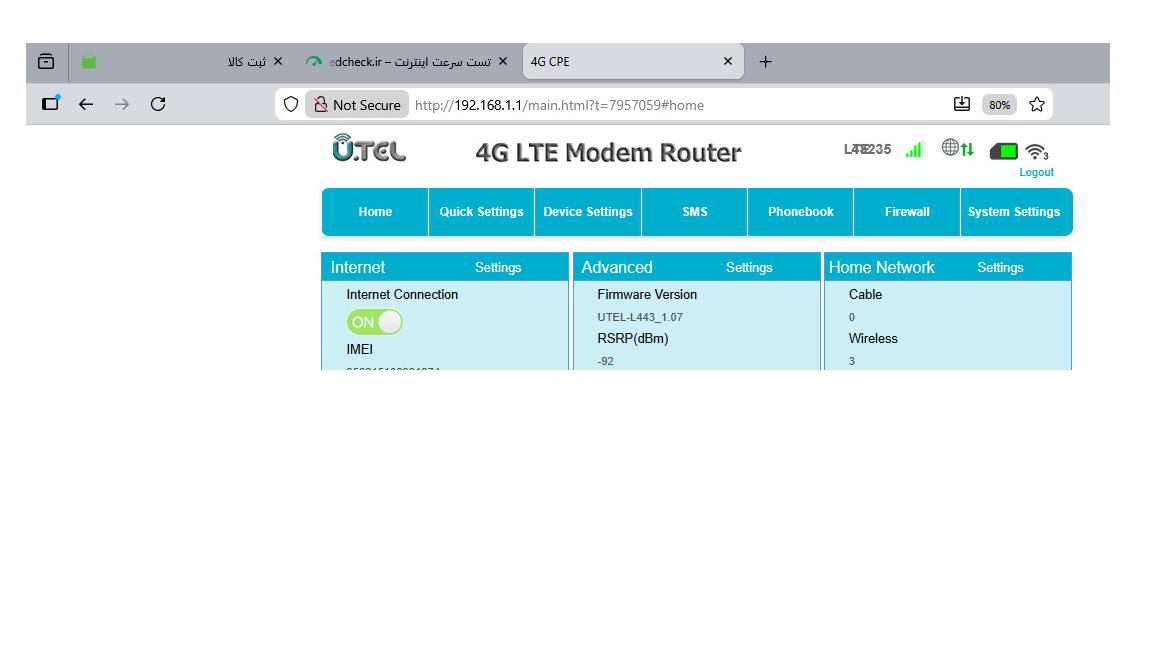Open the SMS menu
The width and height of the screenshot is (1163, 654).
pos(694,212)
